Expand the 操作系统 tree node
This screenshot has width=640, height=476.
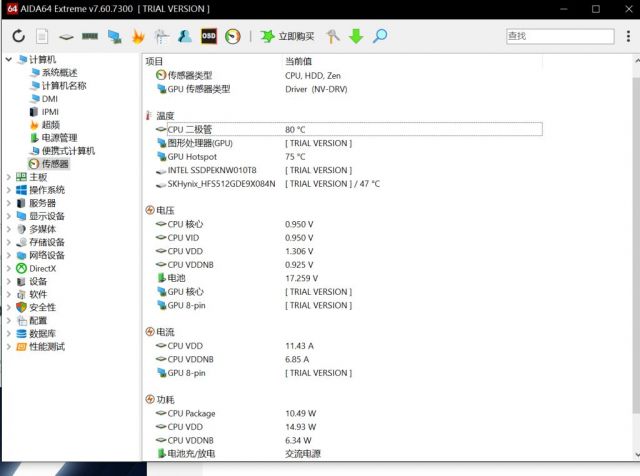pyautogui.click(x=9, y=190)
